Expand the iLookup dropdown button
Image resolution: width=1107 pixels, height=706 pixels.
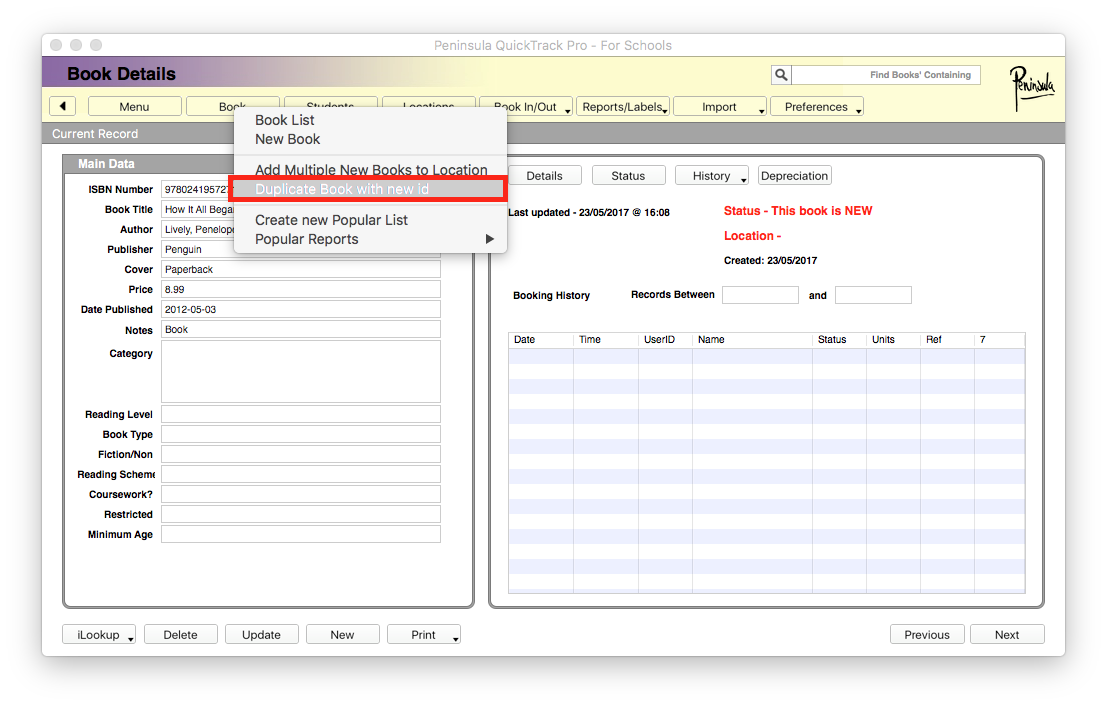[x=99, y=635]
